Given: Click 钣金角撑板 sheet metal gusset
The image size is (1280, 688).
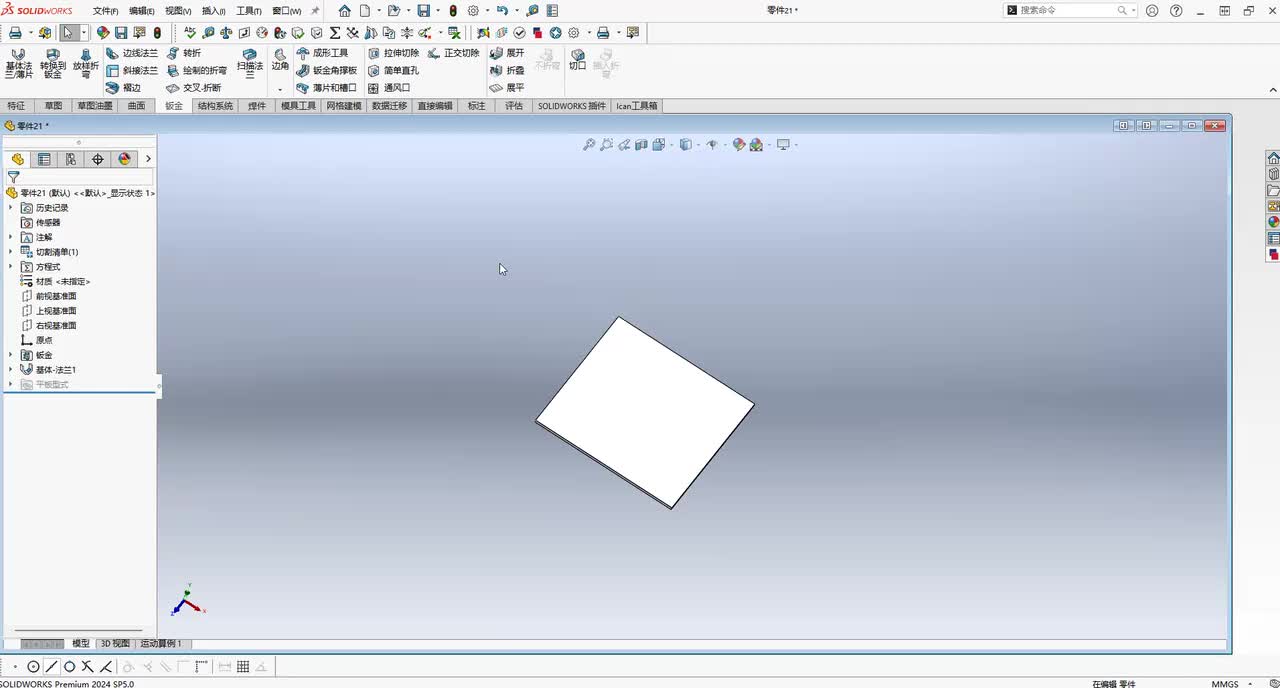Looking at the screenshot, I should coord(327,71).
